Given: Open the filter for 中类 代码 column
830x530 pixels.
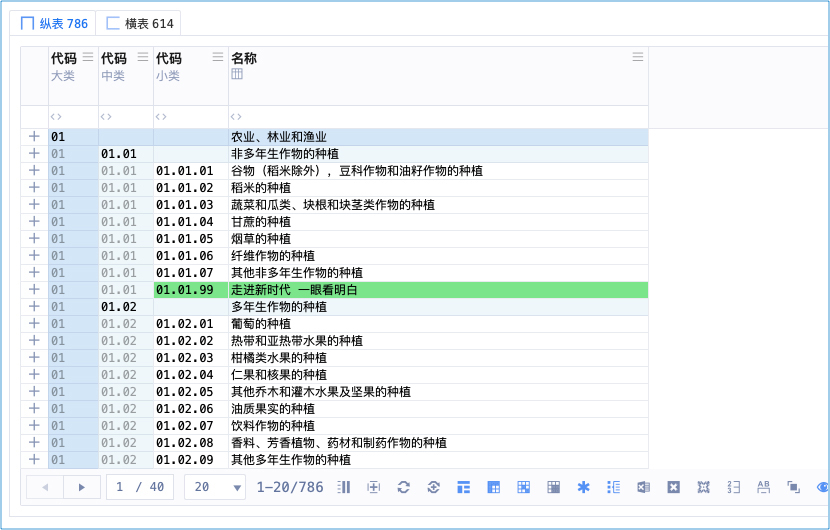Looking at the screenshot, I should (106, 116).
